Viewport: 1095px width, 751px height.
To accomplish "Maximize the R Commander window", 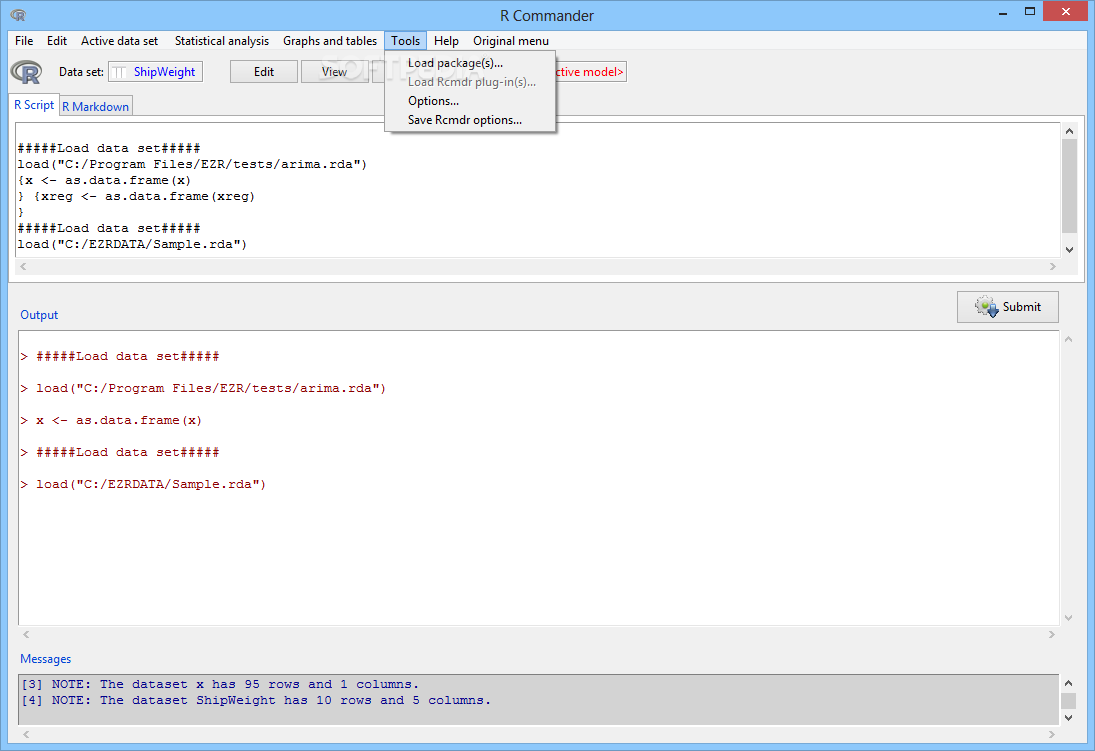I will (1029, 12).
